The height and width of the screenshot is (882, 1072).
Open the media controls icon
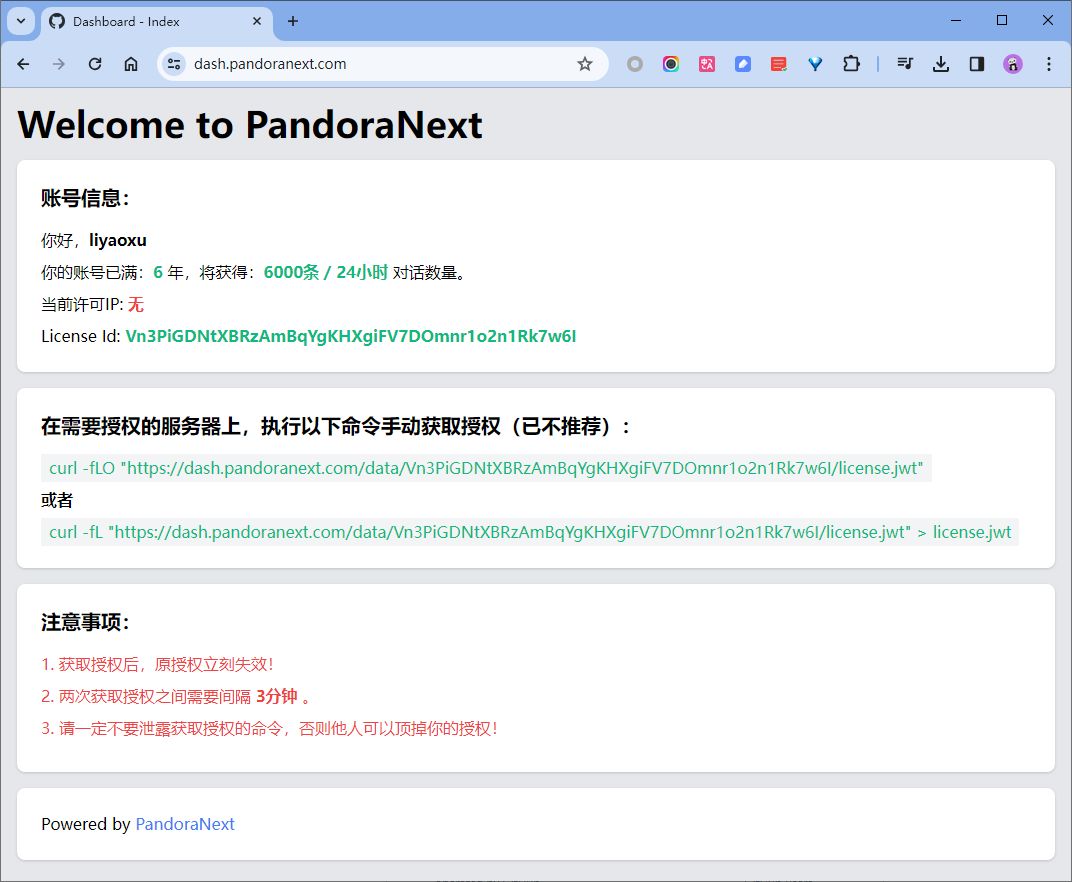click(905, 64)
